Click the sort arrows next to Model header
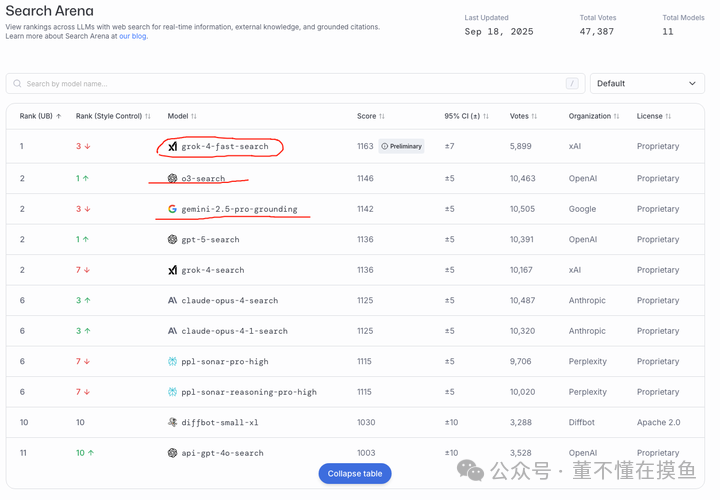Image resolution: width=720 pixels, height=500 pixels. pos(194,116)
